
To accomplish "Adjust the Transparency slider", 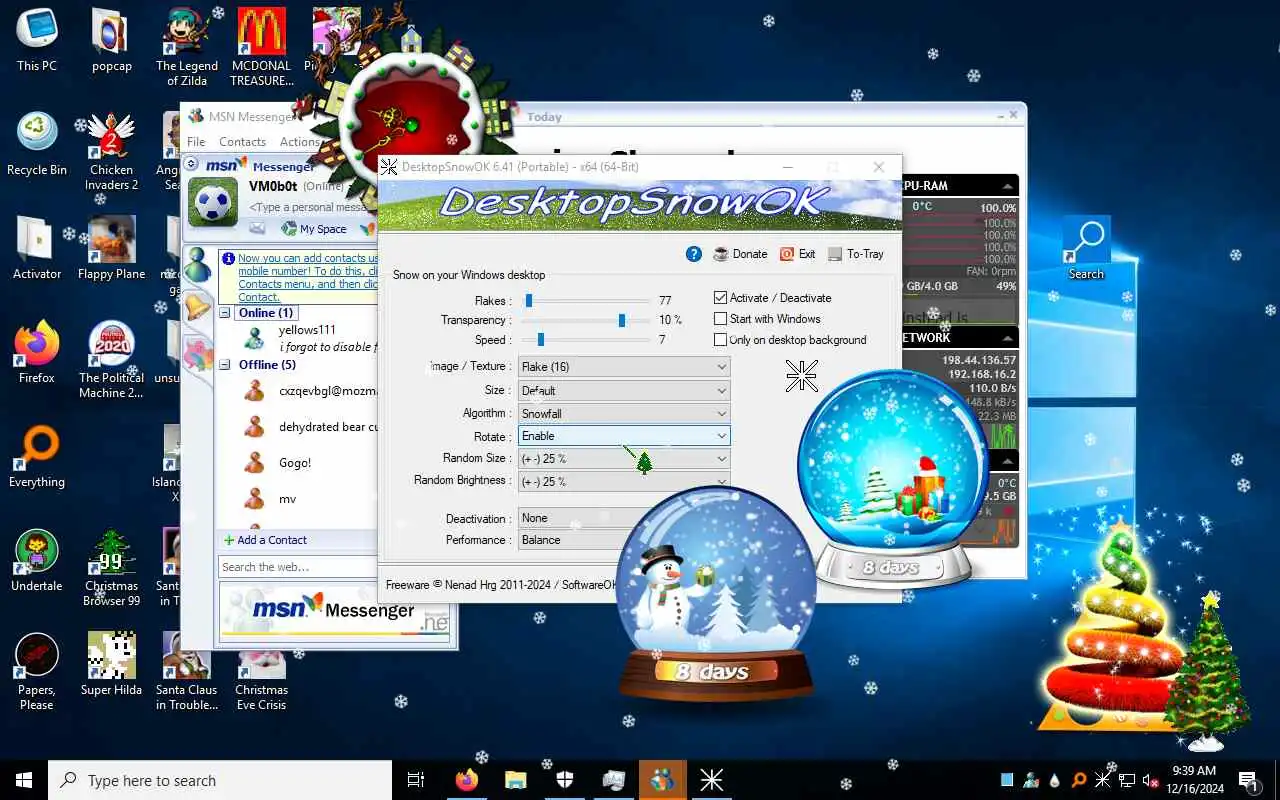I will (x=622, y=320).
